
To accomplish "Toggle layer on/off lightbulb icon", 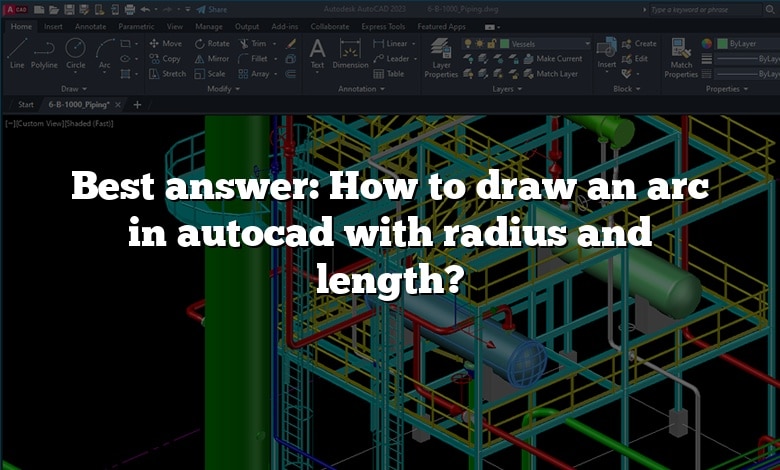I will point(469,44).
